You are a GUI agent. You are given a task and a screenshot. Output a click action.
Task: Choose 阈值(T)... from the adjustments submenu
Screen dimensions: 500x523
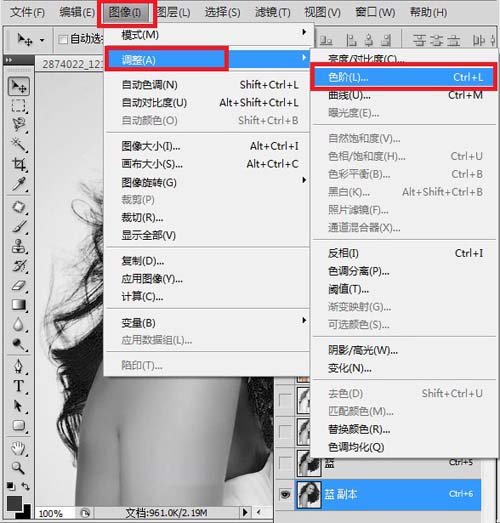click(404, 289)
